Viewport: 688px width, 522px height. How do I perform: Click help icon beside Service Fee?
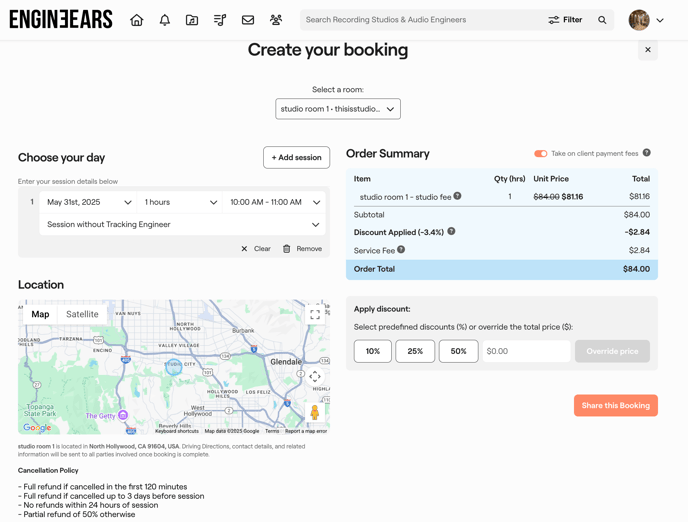click(x=401, y=250)
